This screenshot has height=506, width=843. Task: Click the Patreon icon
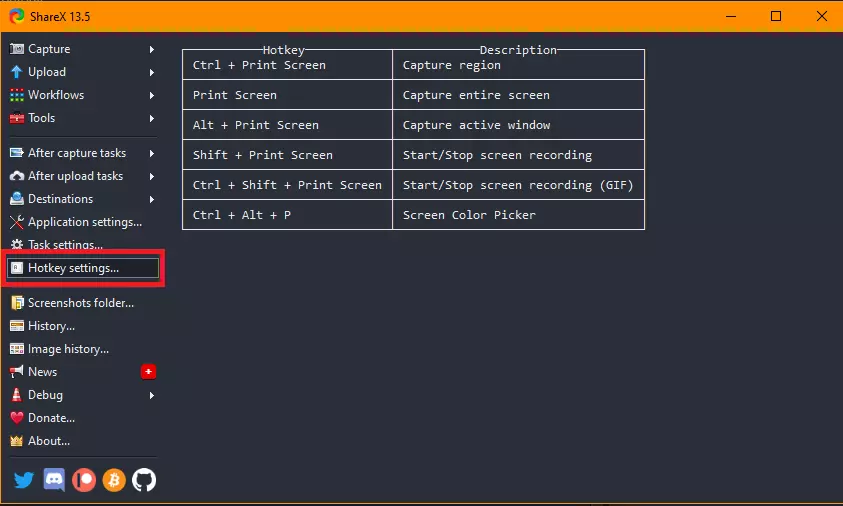84,480
